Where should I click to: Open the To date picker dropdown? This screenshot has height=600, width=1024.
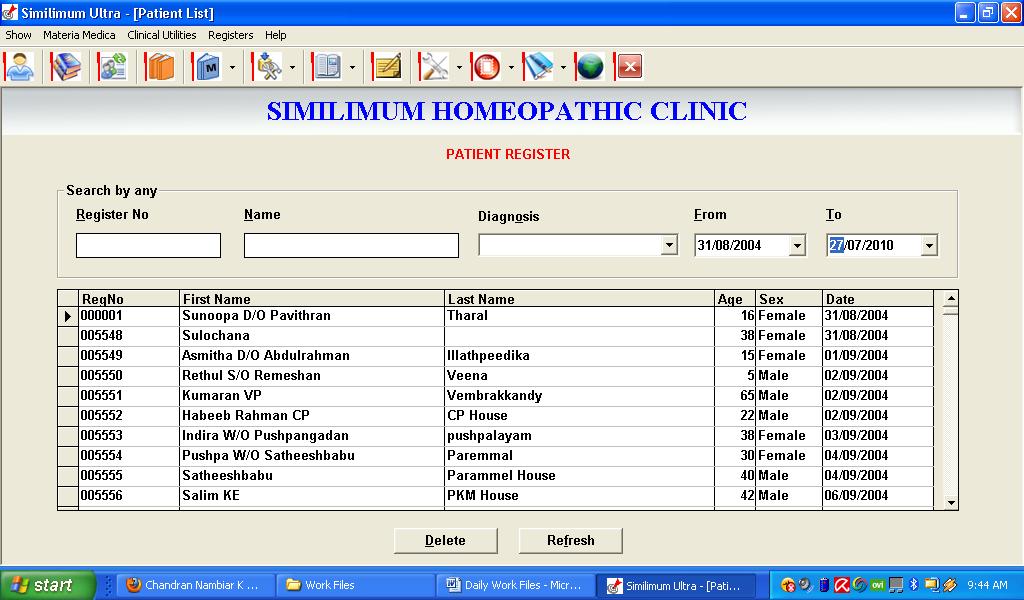[x=929, y=246]
